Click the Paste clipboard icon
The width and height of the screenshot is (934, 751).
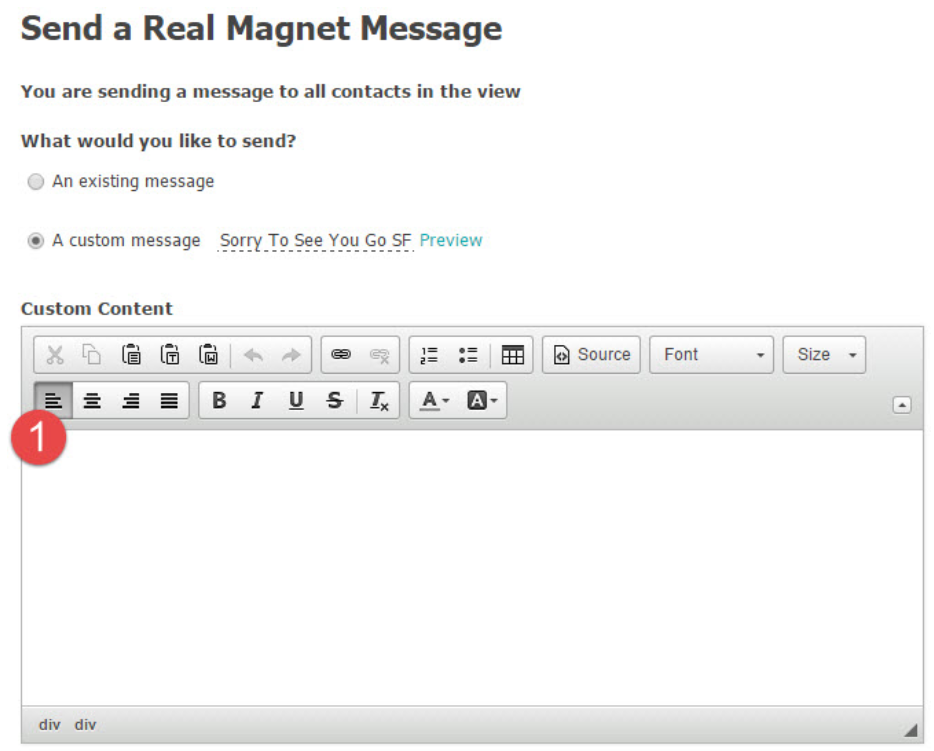click(131, 355)
